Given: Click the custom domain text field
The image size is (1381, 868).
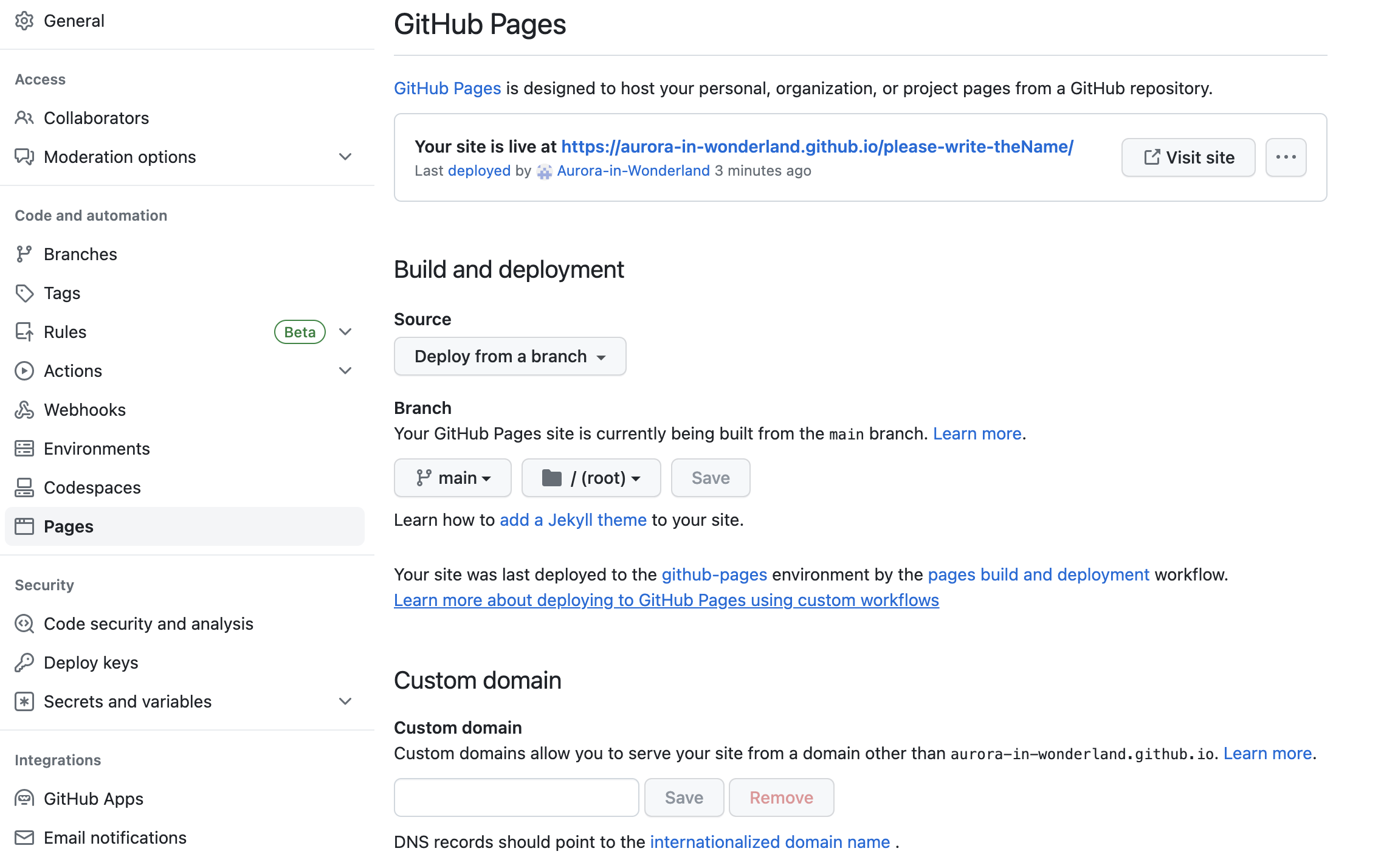Looking at the screenshot, I should pyautogui.click(x=516, y=797).
